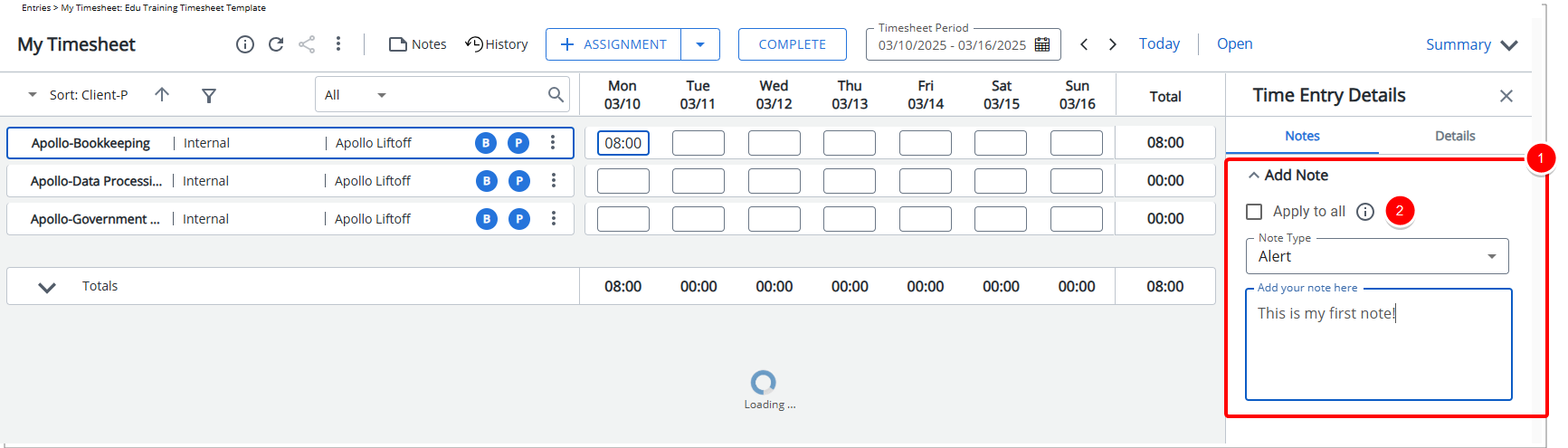Enable the Apply to all checkbox

tap(1254, 212)
